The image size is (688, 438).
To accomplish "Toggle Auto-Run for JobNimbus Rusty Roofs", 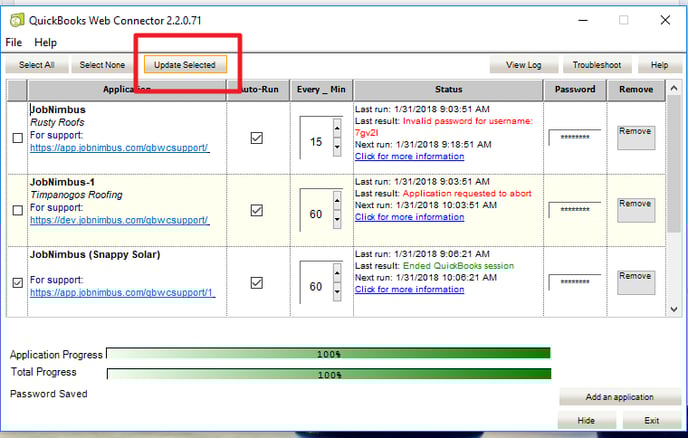I will pos(257,138).
